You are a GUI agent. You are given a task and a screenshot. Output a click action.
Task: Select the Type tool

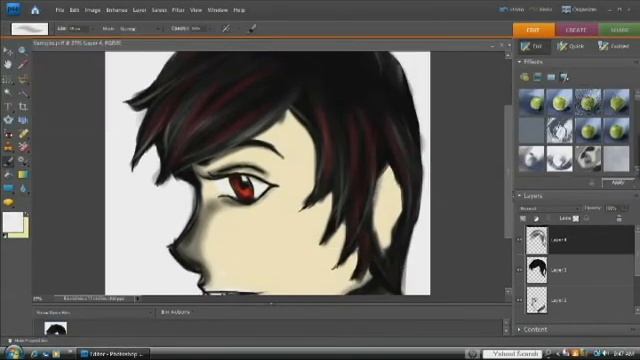(8, 107)
